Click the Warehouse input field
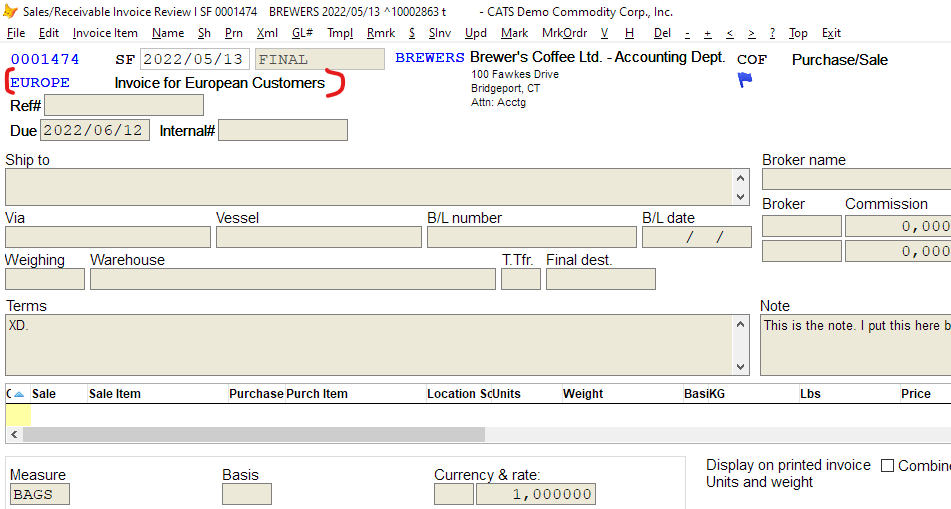This screenshot has height=509, width=951. 293,279
